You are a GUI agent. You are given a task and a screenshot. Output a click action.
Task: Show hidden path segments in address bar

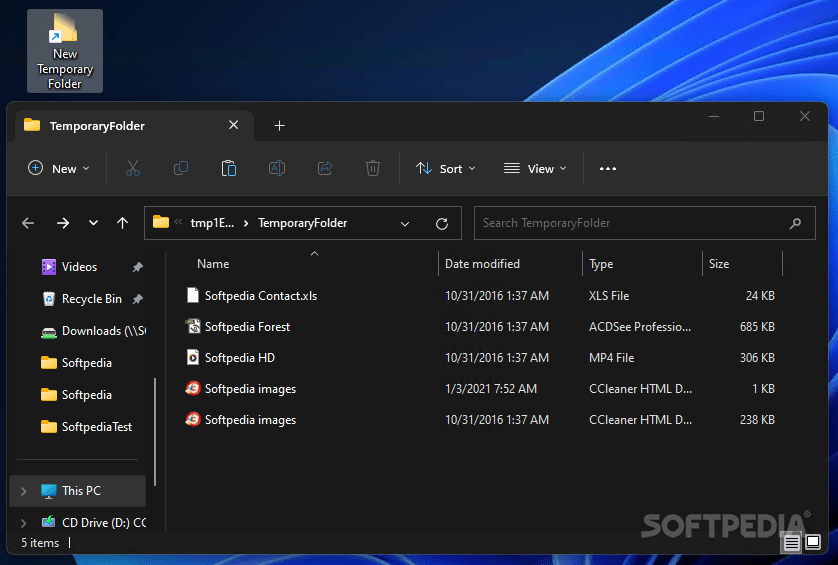179,222
